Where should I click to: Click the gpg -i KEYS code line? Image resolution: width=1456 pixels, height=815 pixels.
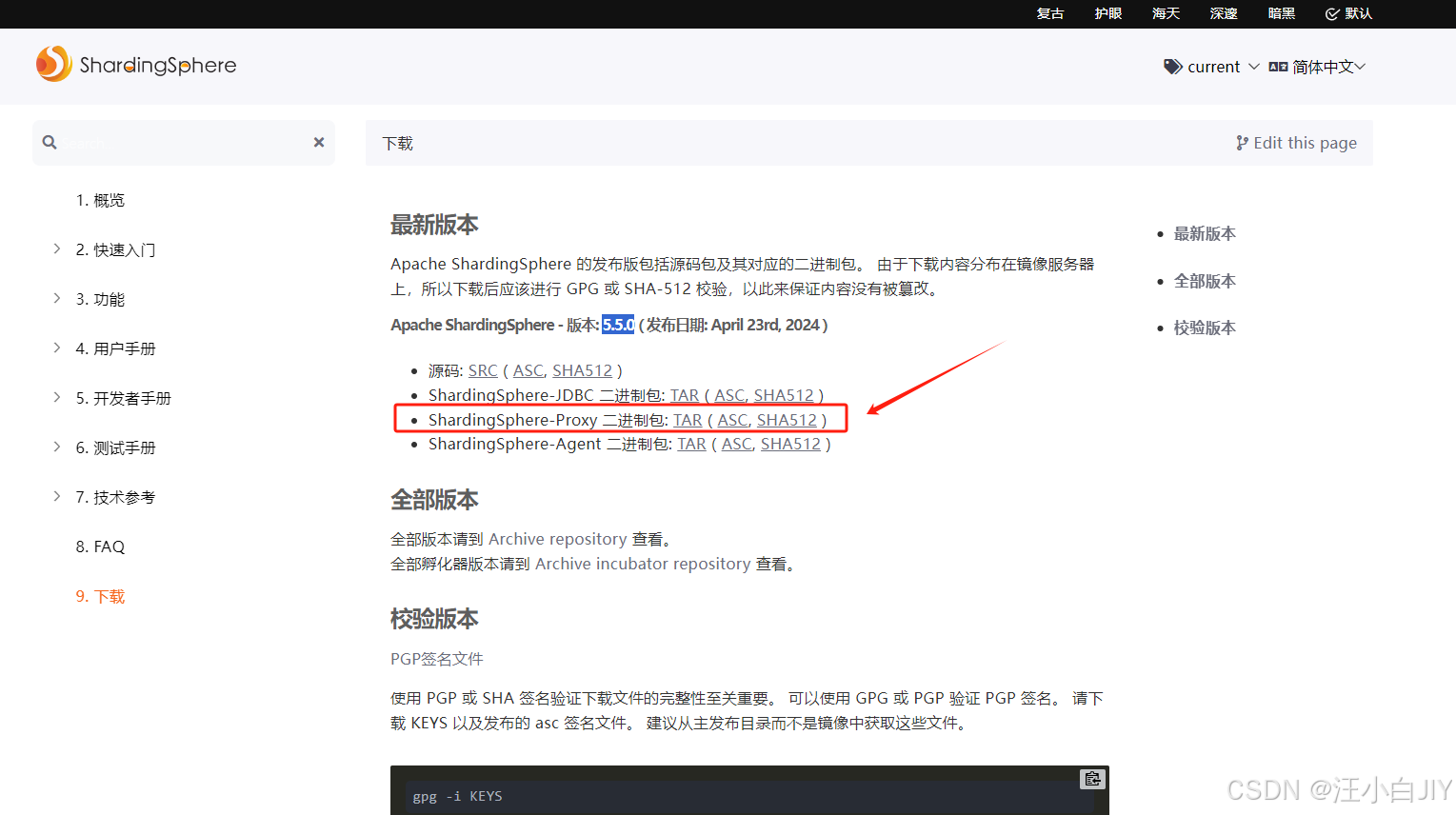(457, 796)
